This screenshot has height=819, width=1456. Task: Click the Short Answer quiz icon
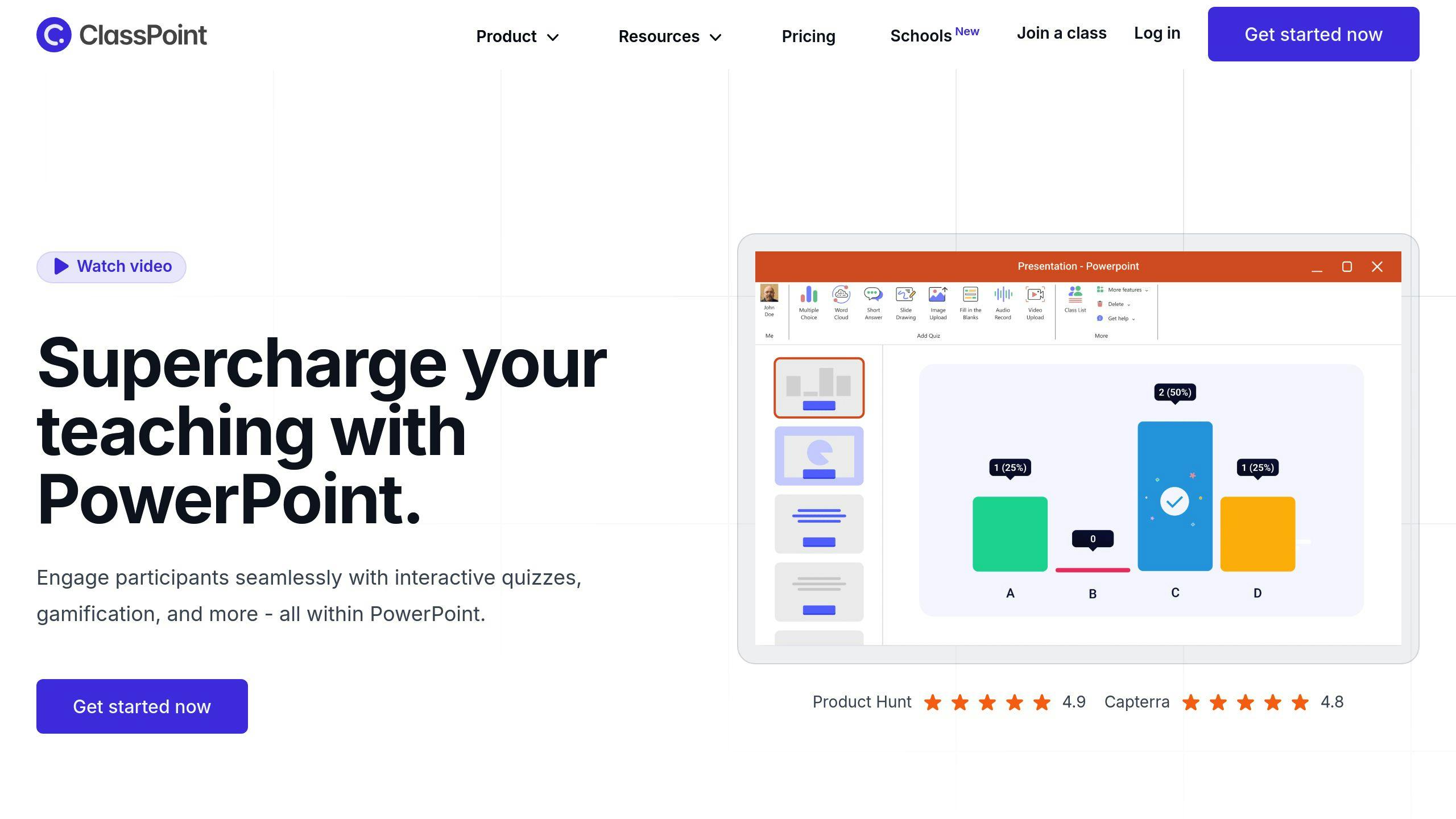873,299
